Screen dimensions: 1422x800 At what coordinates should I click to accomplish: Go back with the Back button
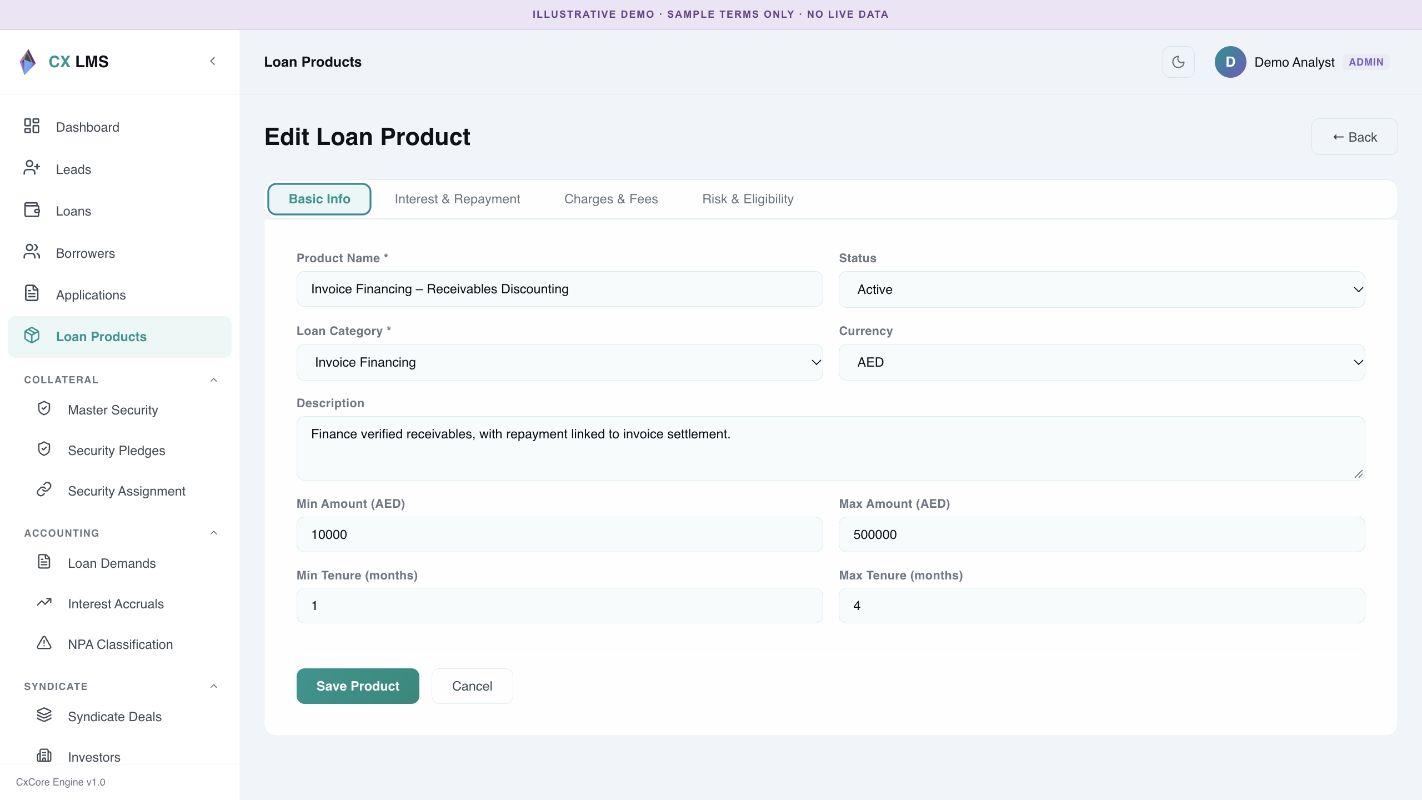tap(1354, 137)
